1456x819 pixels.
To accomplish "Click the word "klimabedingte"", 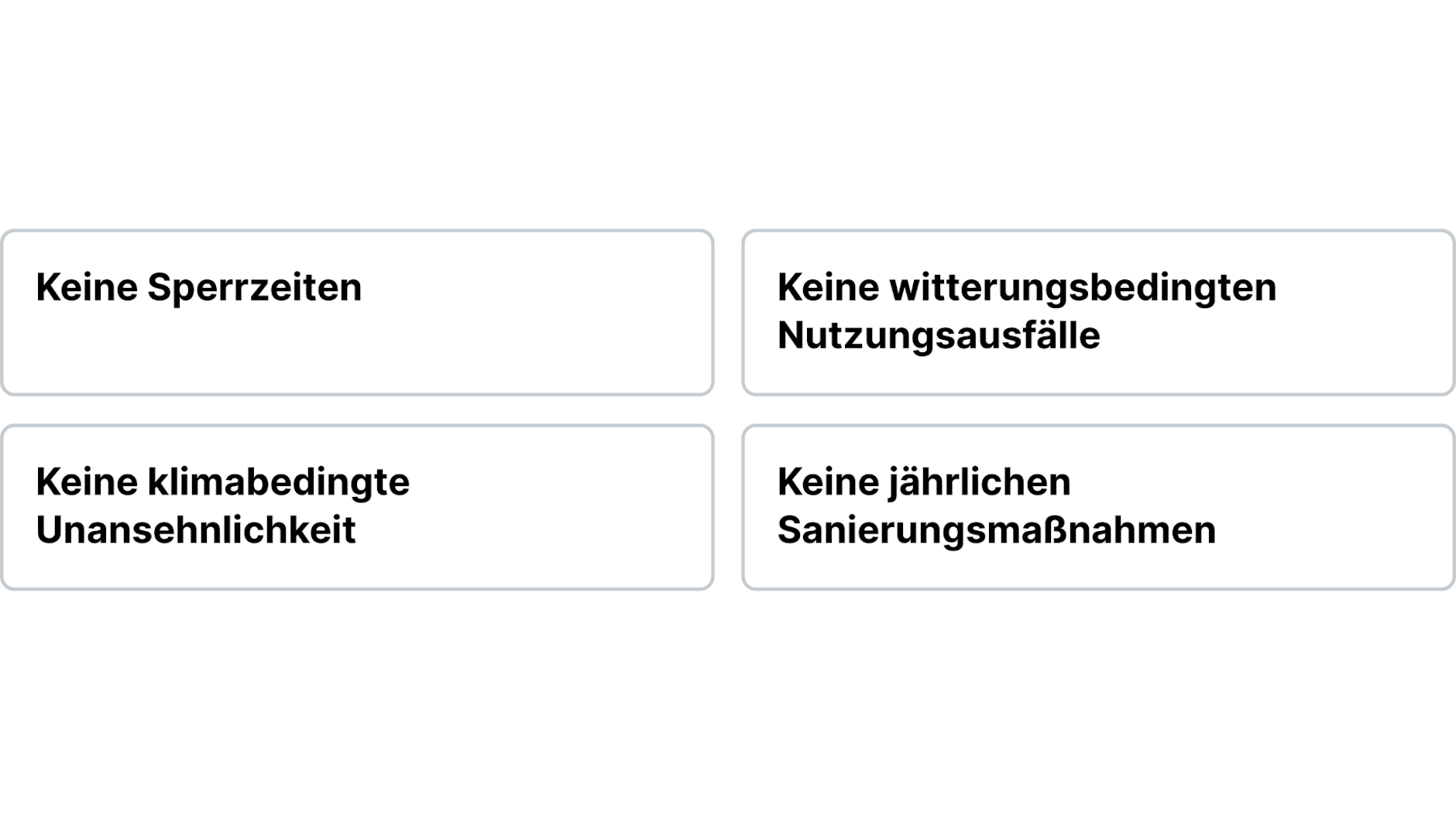I will pos(278,482).
